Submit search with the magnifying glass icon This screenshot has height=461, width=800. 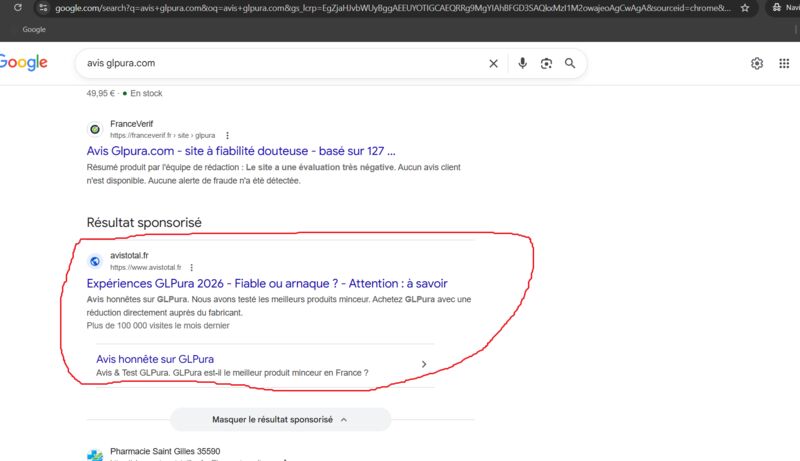pyautogui.click(x=570, y=63)
